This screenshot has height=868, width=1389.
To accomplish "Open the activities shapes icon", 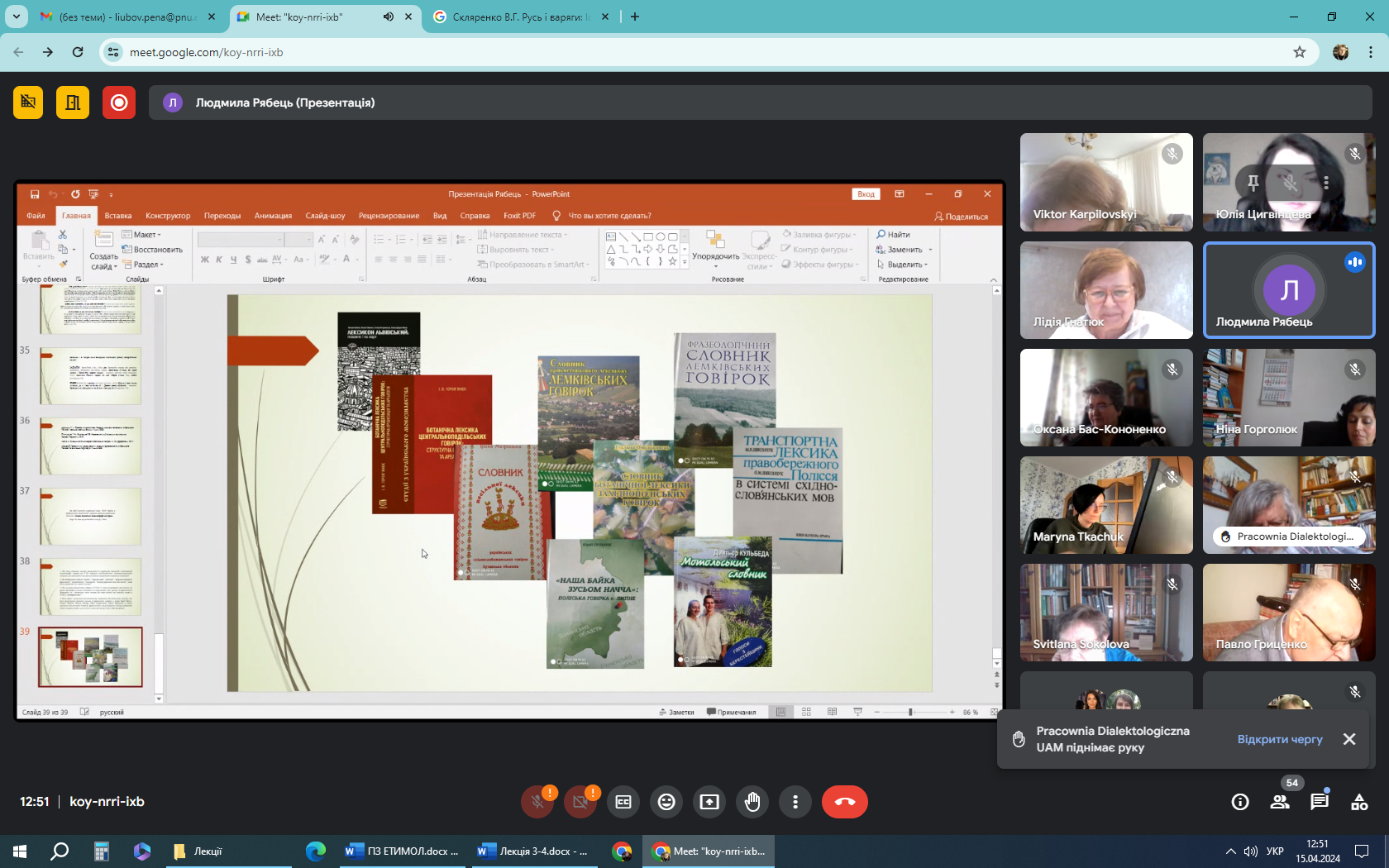I will click(x=1359, y=802).
